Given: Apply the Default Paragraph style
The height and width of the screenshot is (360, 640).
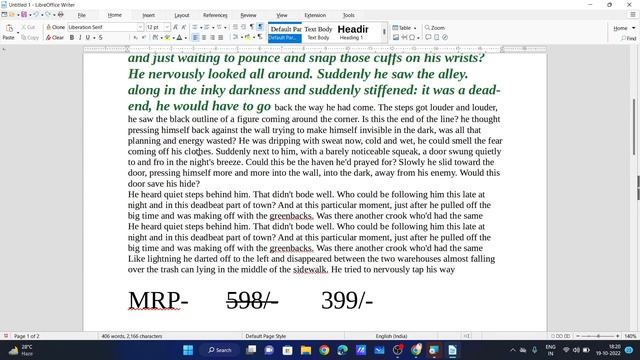Looking at the screenshot, I should [285, 33].
